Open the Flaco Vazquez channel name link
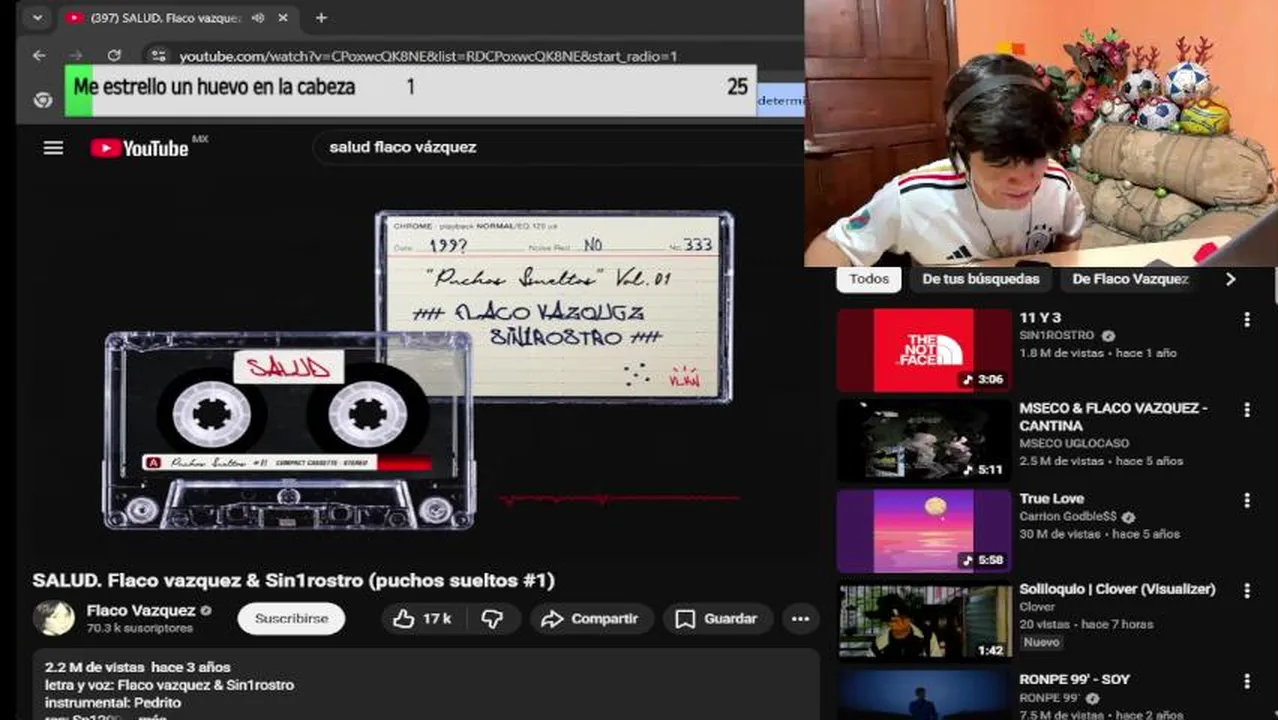 tap(141, 610)
